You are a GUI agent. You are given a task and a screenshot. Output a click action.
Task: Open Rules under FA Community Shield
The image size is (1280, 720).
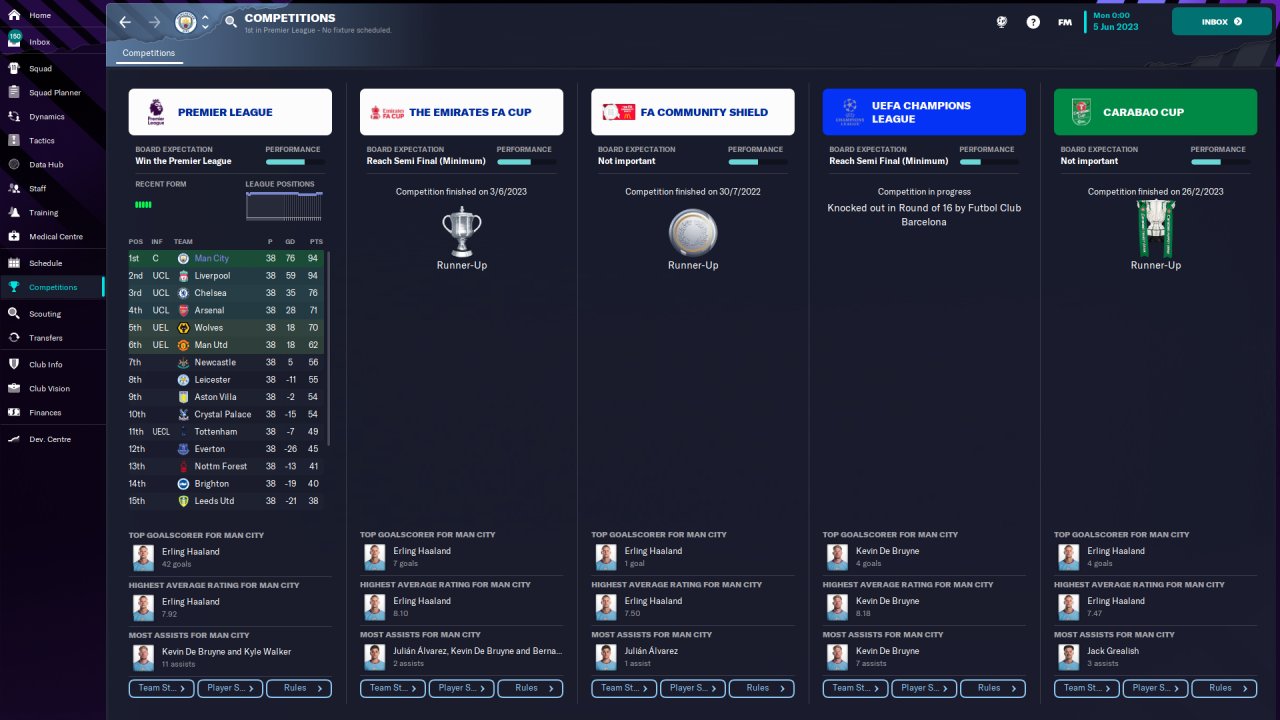pos(762,688)
